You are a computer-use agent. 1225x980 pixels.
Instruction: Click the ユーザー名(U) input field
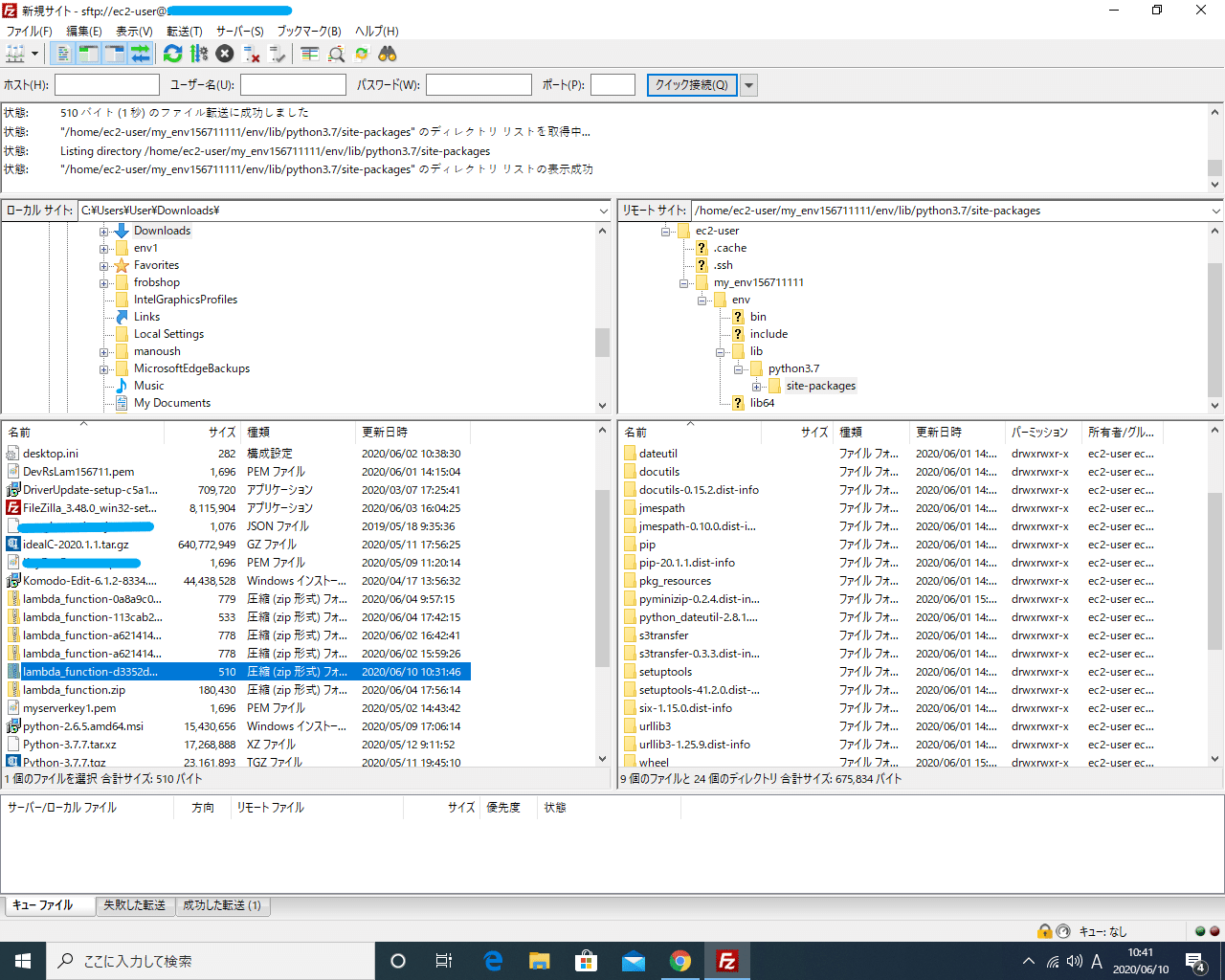pos(293,85)
